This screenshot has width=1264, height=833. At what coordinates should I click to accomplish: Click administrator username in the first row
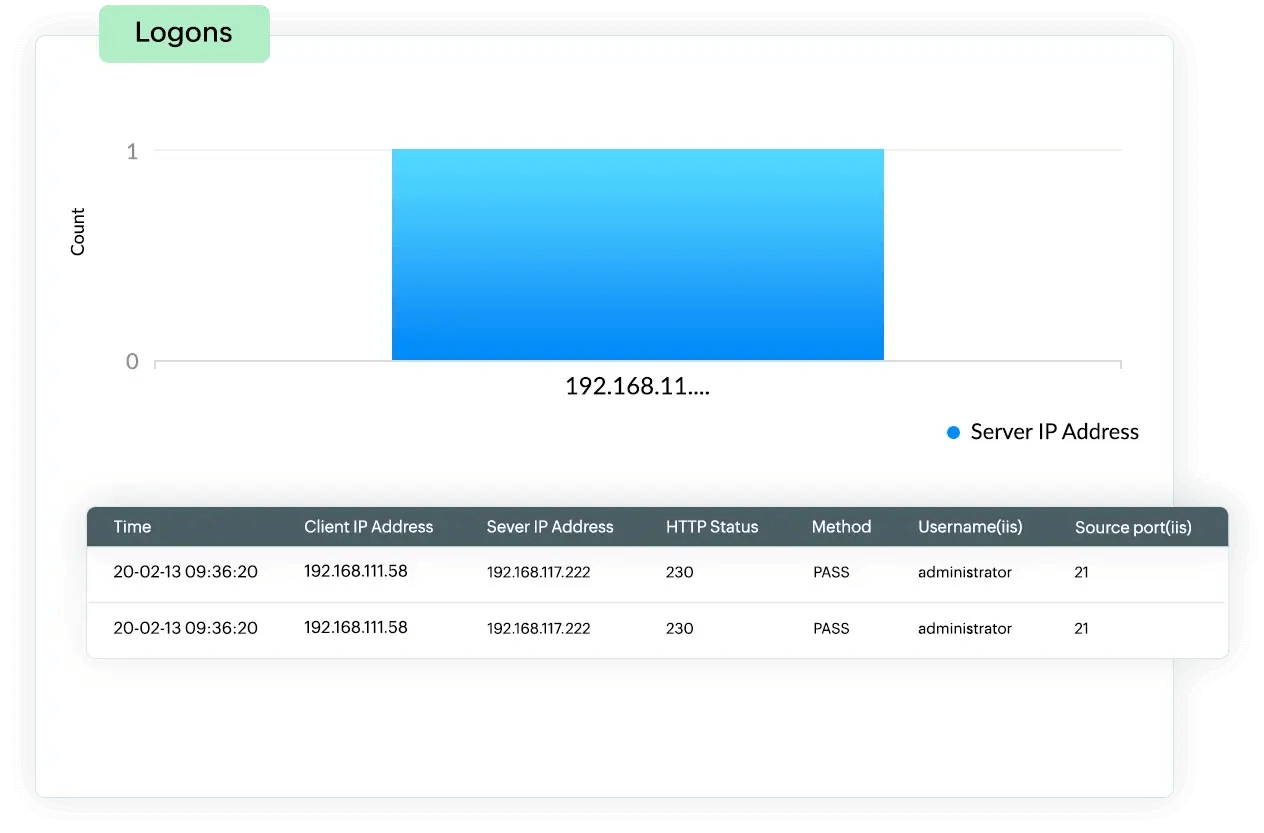coord(965,573)
